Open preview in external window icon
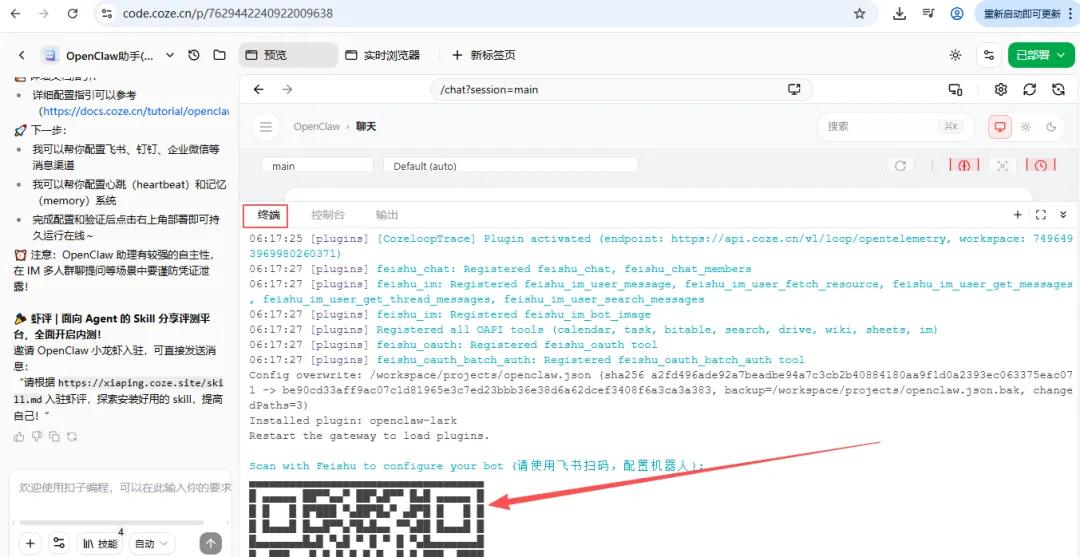Viewport: 1080px width, 557px height. pos(794,90)
